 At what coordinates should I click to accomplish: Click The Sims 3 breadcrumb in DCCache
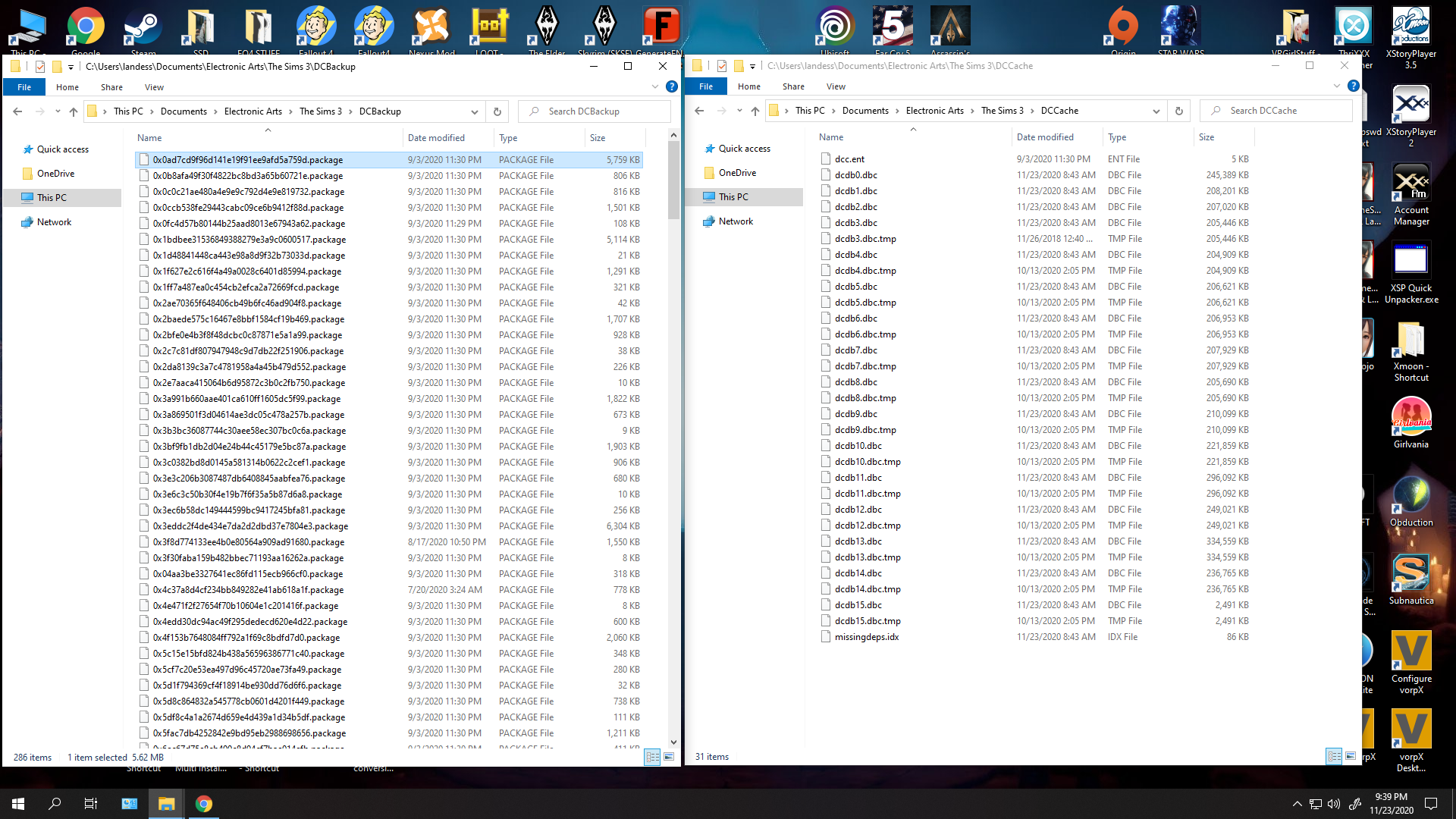point(1003,111)
